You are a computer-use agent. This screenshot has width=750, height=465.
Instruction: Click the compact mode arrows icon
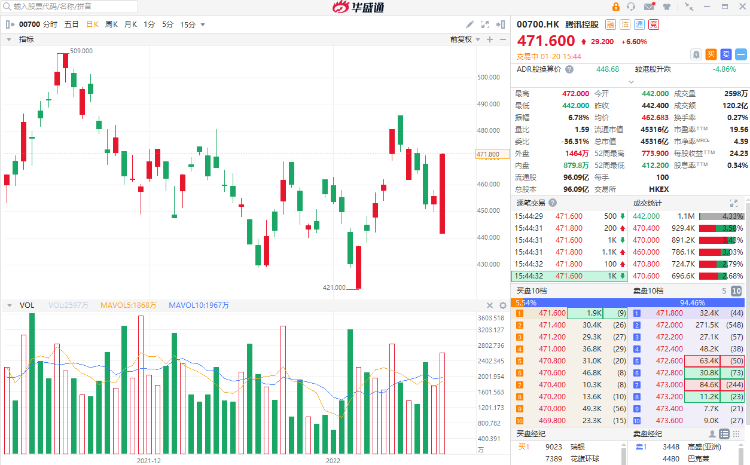tap(689, 7)
